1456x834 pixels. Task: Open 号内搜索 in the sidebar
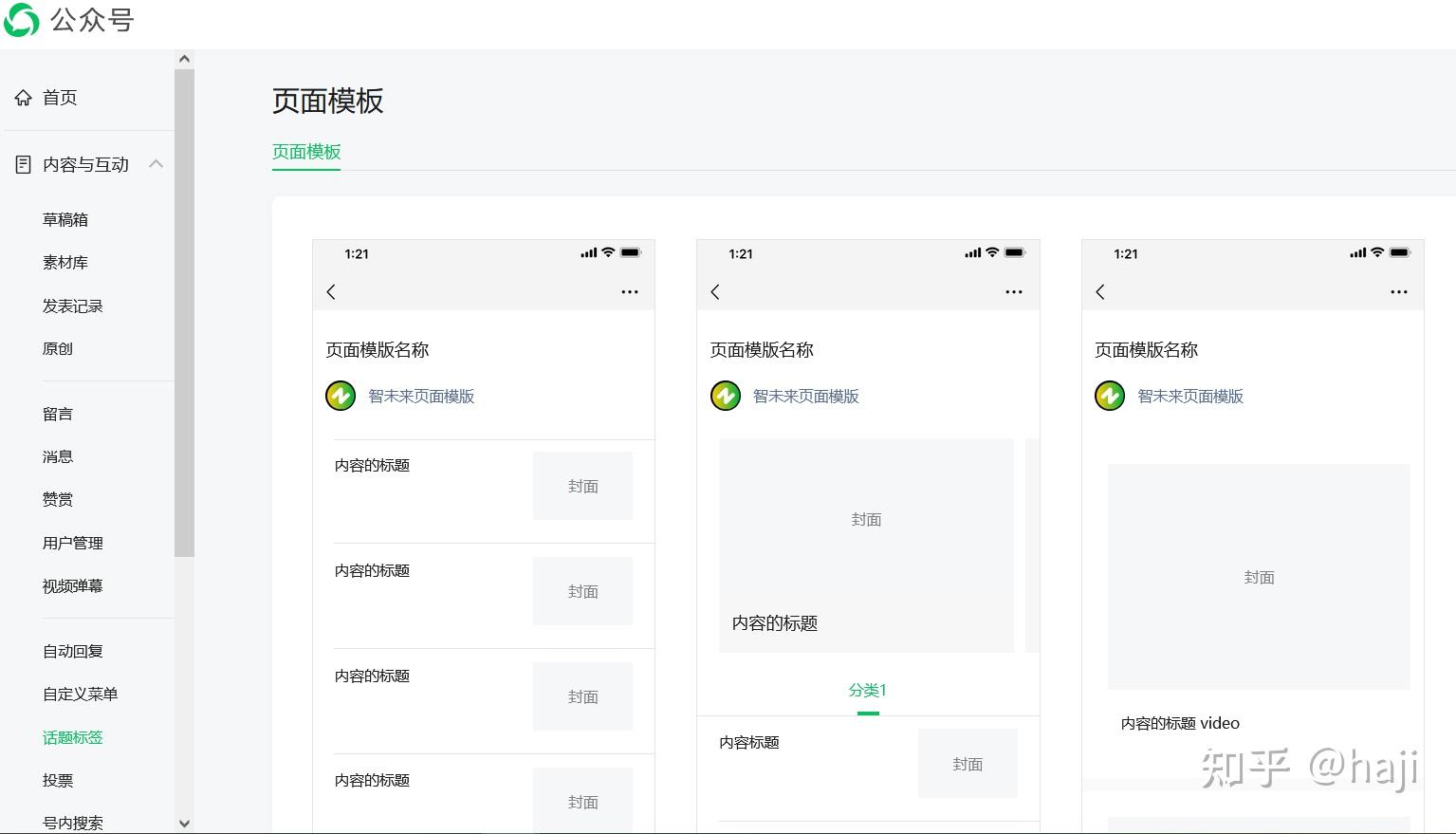pos(73,823)
